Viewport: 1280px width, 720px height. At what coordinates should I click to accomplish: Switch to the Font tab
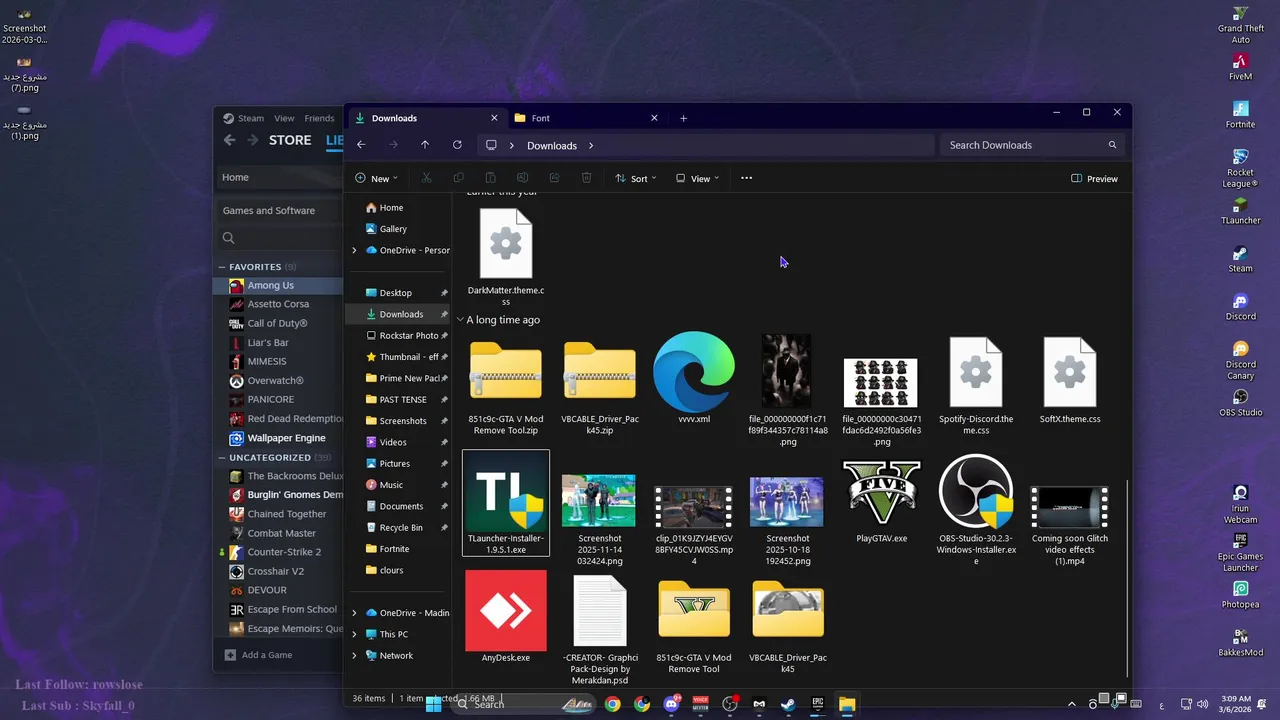[585, 118]
